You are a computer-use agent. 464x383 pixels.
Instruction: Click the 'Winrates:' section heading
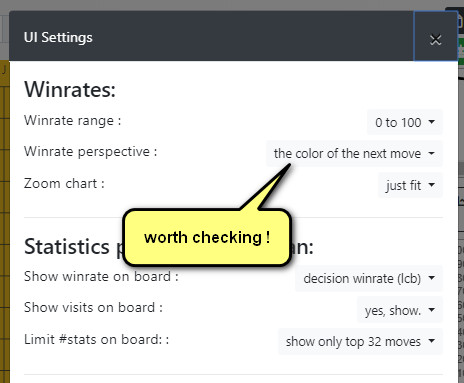70,89
